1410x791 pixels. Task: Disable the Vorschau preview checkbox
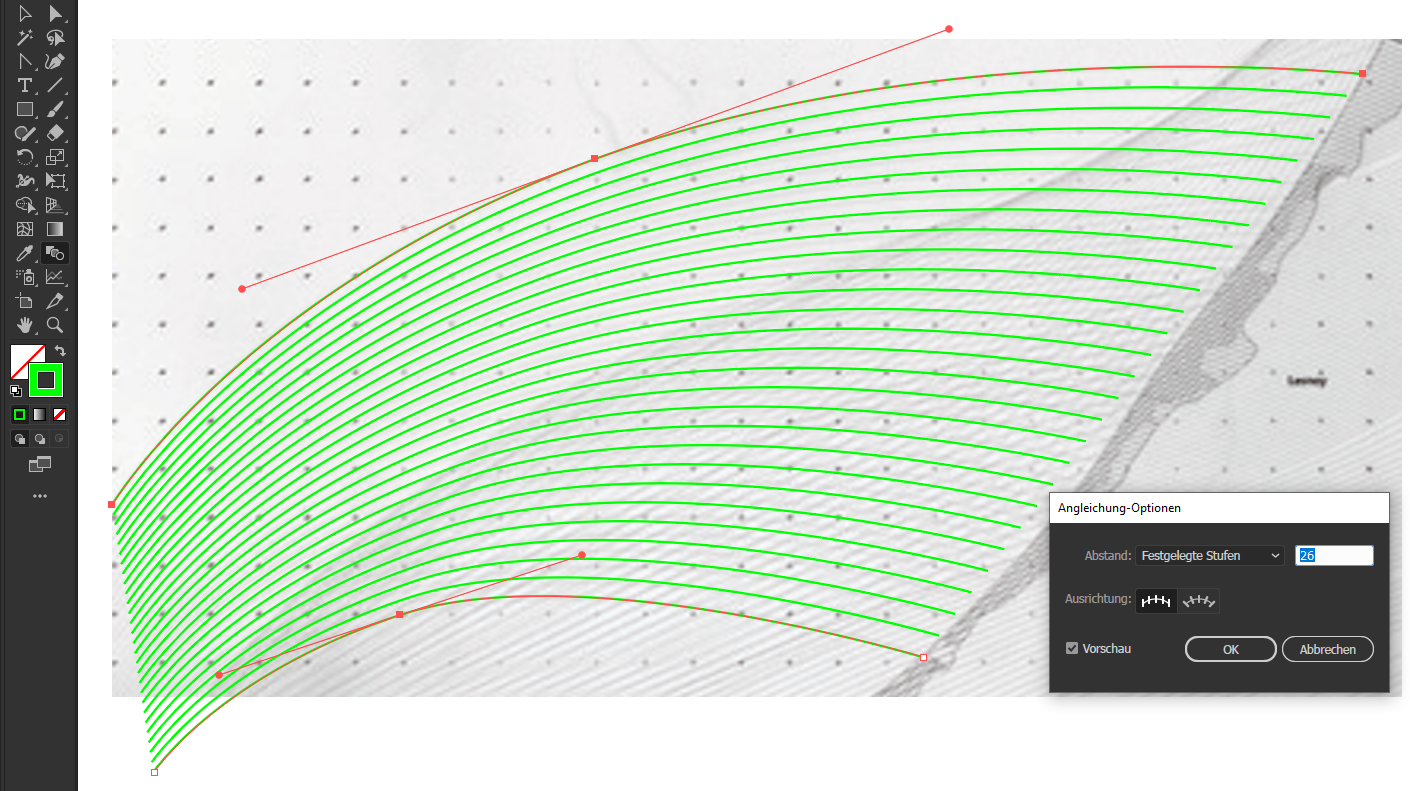coord(1071,648)
